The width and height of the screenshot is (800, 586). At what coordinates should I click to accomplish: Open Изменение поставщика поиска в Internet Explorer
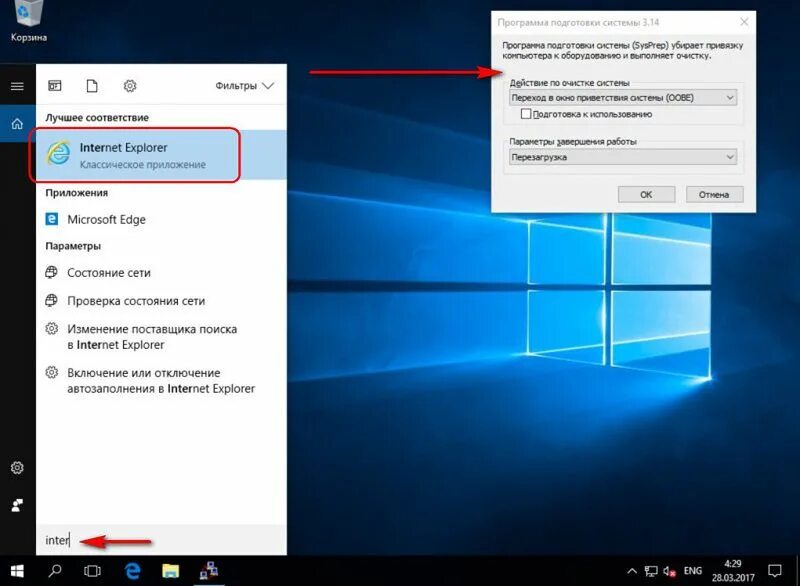(161, 337)
